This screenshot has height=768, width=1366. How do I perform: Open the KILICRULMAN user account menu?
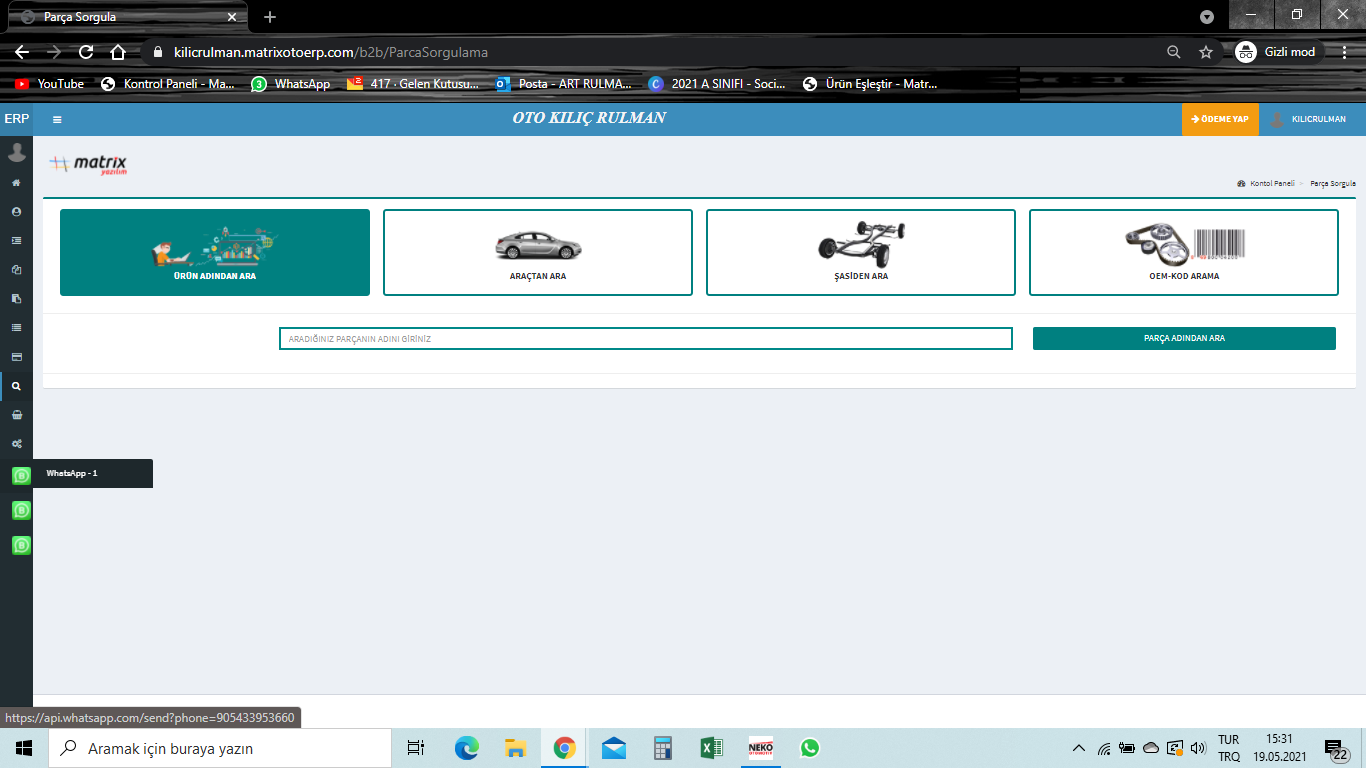[x=1308, y=119]
